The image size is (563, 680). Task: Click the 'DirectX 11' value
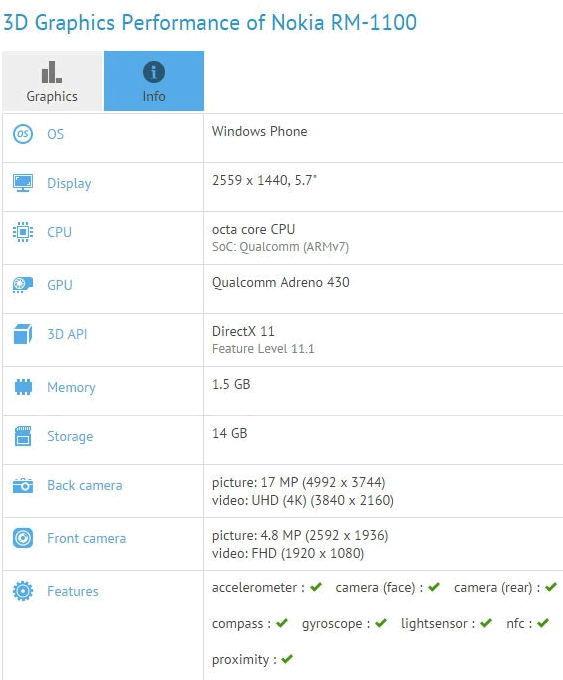pyautogui.click(x=243, y=331)
